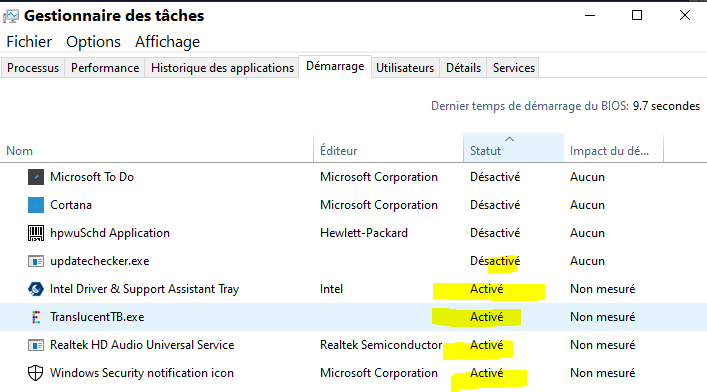Click Microsoft Corporation publisher for Cortana
The height and width of the screenshot is (392, 707).
[379, 205]
